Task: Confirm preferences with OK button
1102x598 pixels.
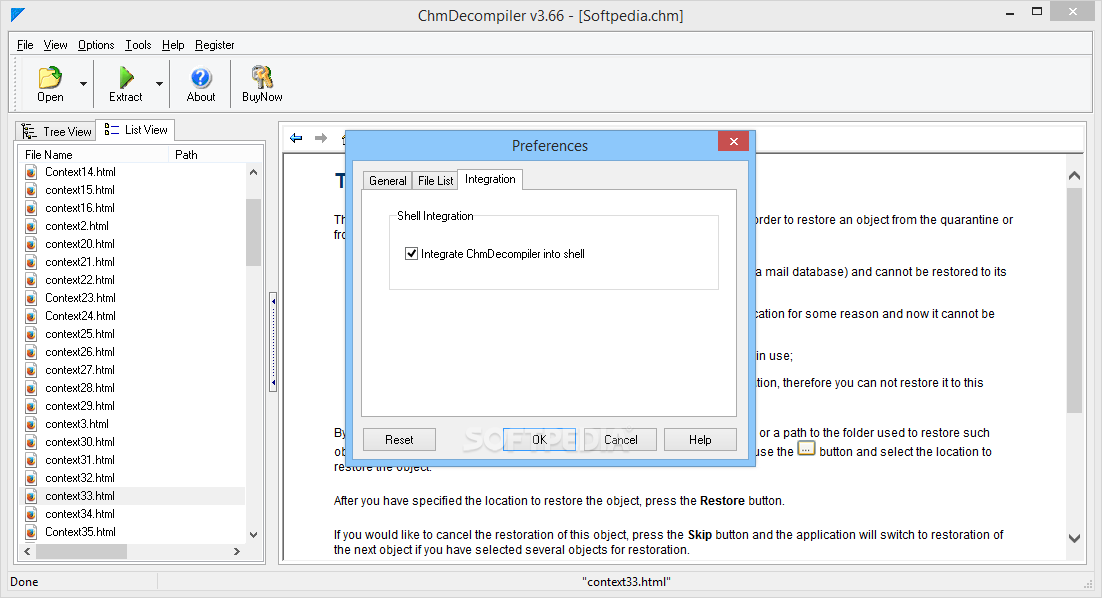Action: coord(539,440)
